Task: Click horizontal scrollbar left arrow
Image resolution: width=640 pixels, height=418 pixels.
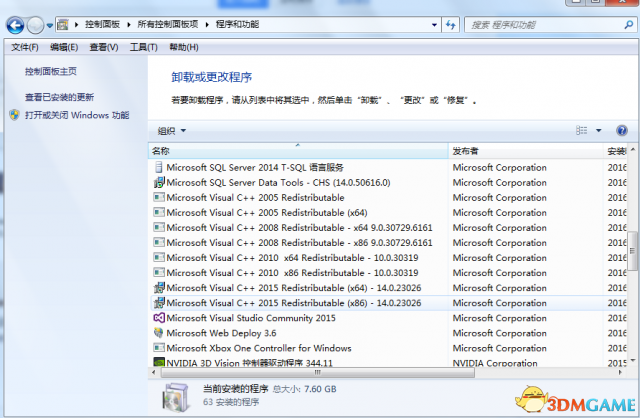Action: 154,372
